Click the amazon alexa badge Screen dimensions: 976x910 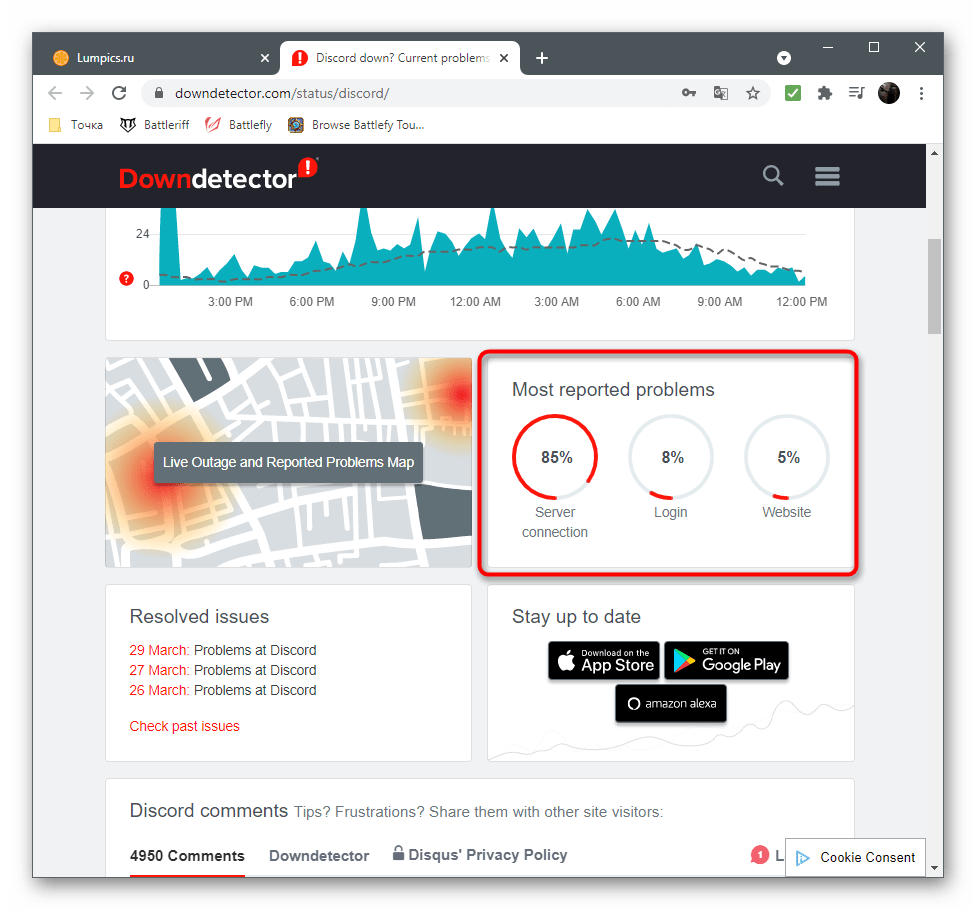click(671, 703)
